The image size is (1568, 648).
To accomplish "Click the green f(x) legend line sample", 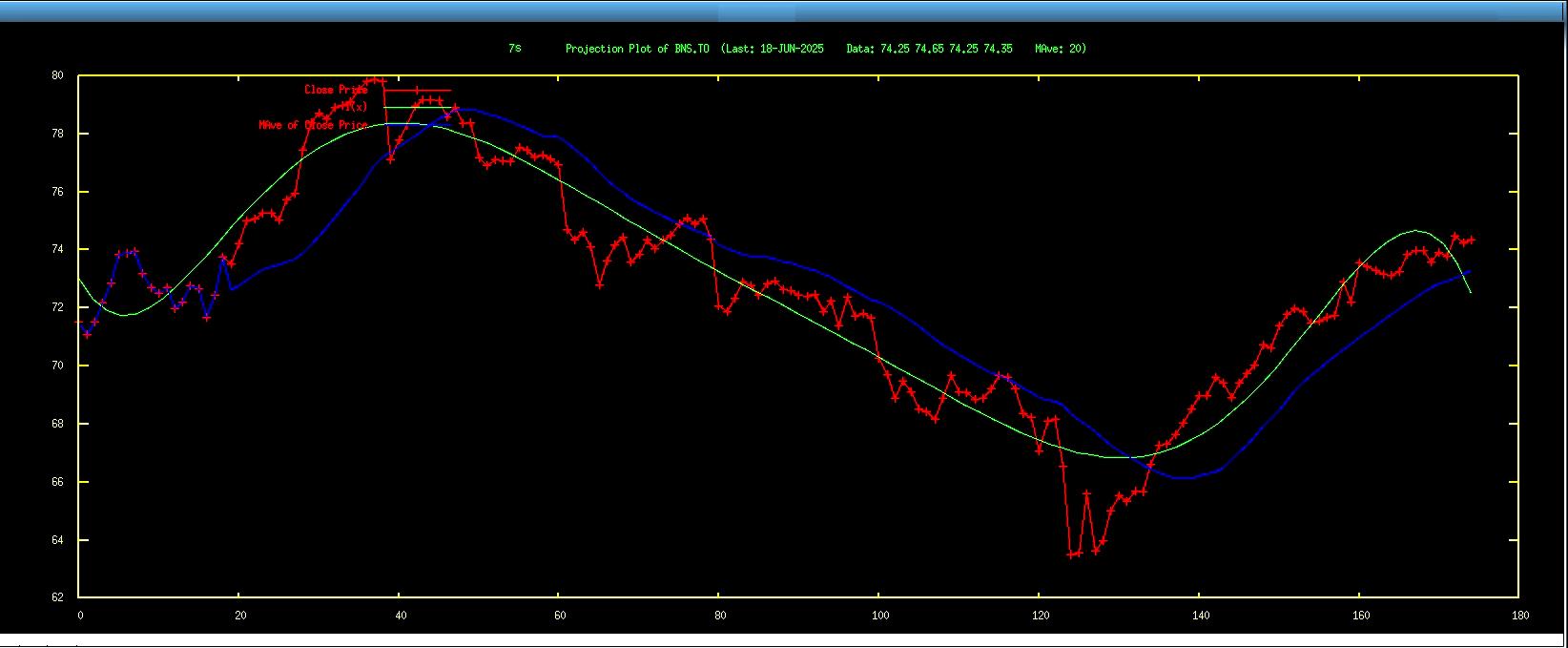I will point(418,108).
